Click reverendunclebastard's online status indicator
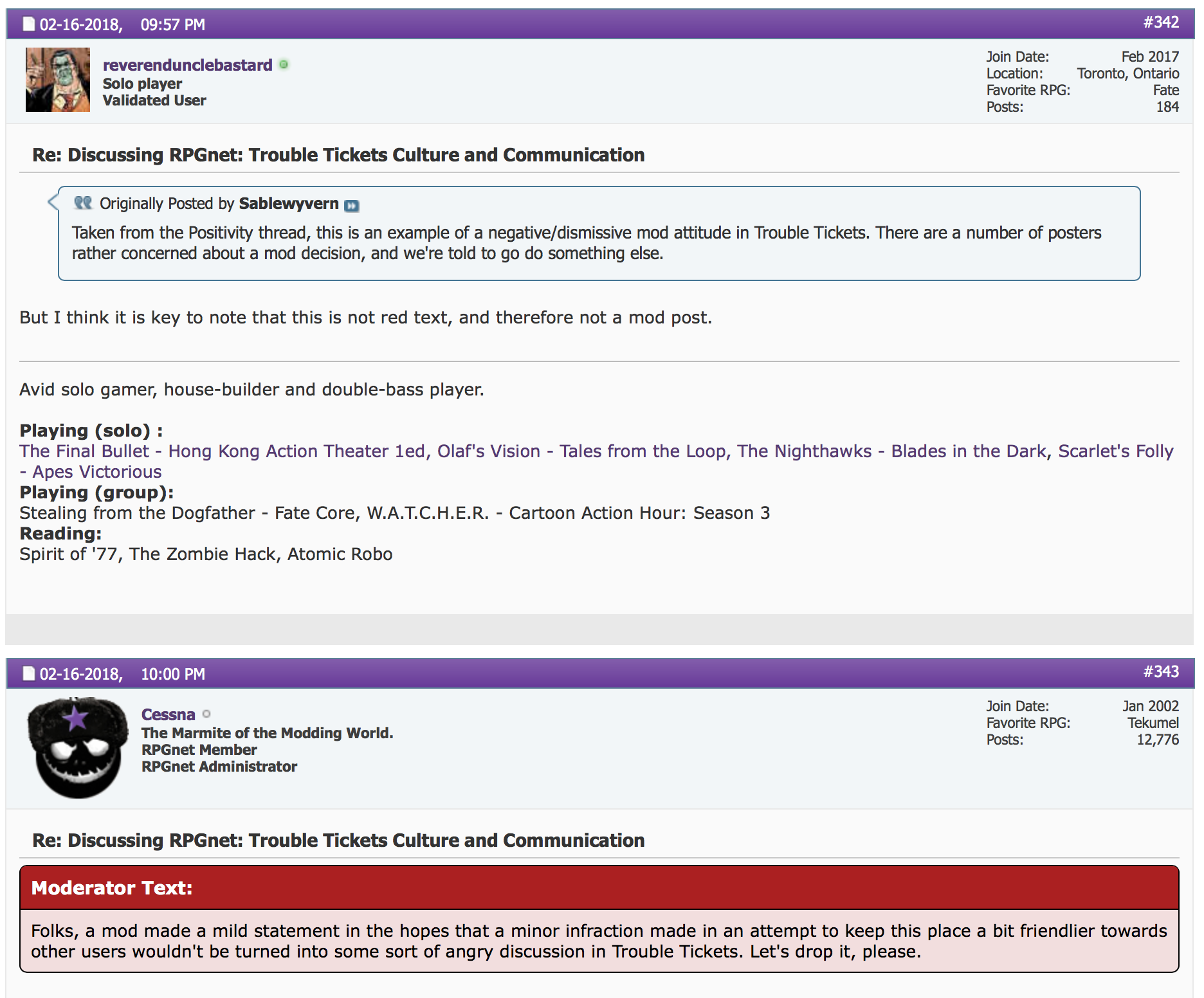The image size is (1204, 998). pyautogui.click(x=284, y=64)
